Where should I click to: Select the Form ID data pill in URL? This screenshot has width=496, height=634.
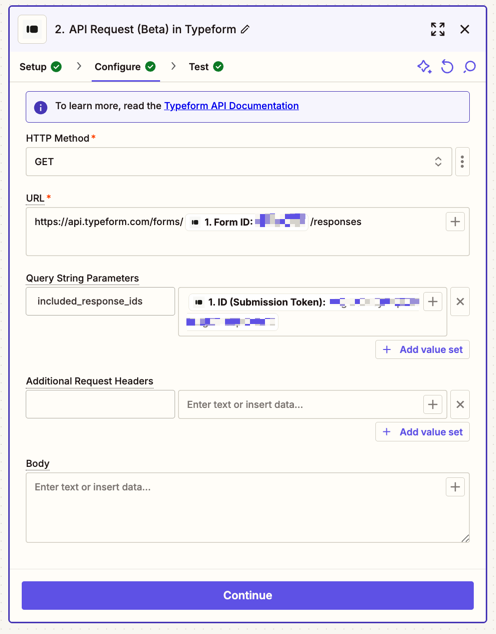[x=247, y=222]
